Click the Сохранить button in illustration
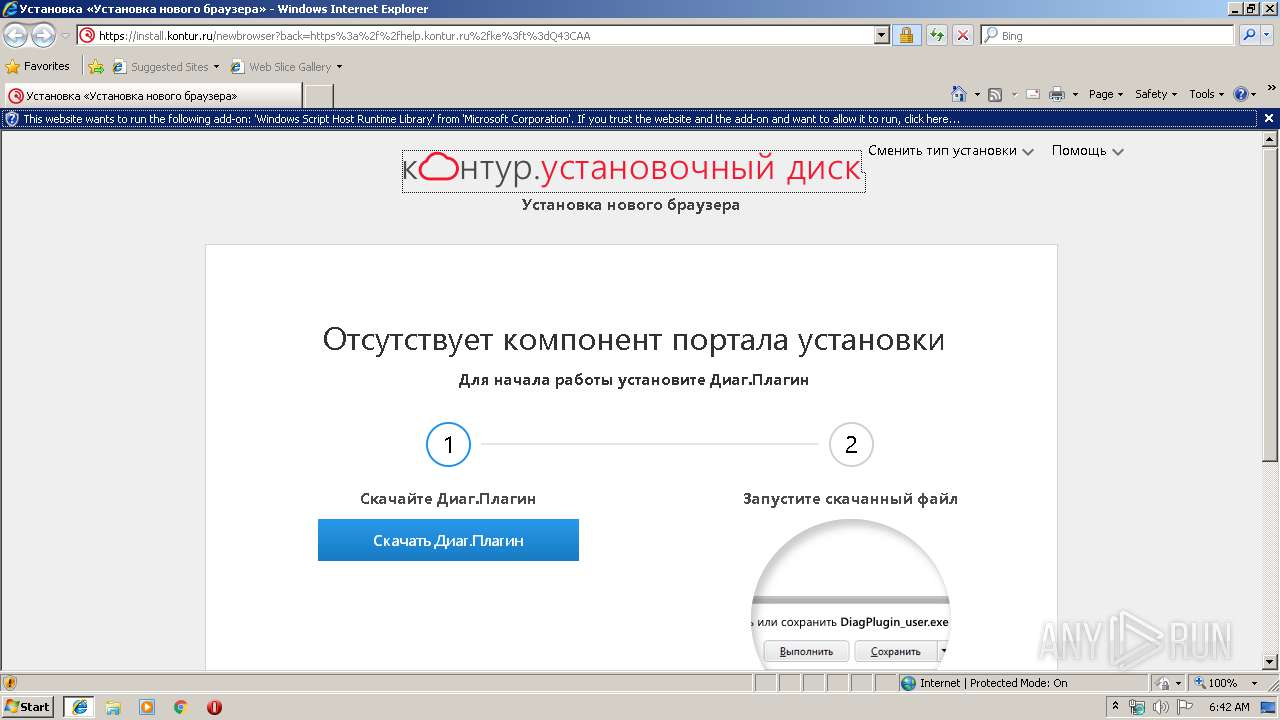 tap(896, 651)
